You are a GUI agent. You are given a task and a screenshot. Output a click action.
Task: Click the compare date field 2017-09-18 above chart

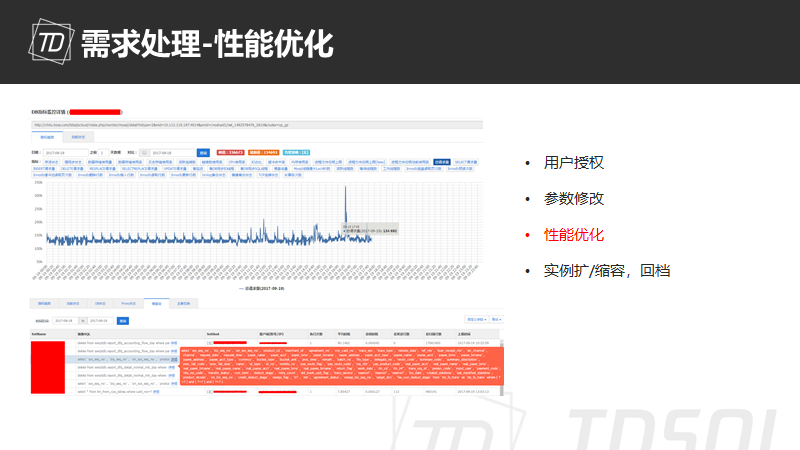click(172, 153)
